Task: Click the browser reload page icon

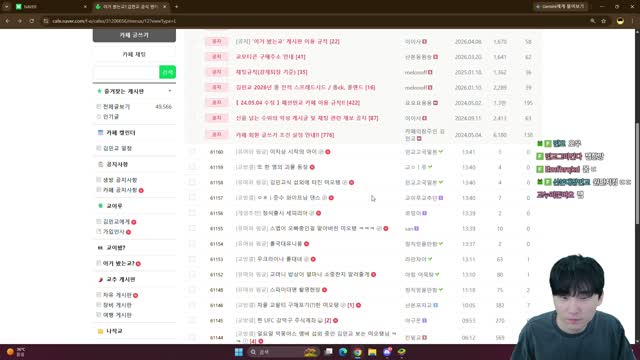Action: click(x=32, y=21)
